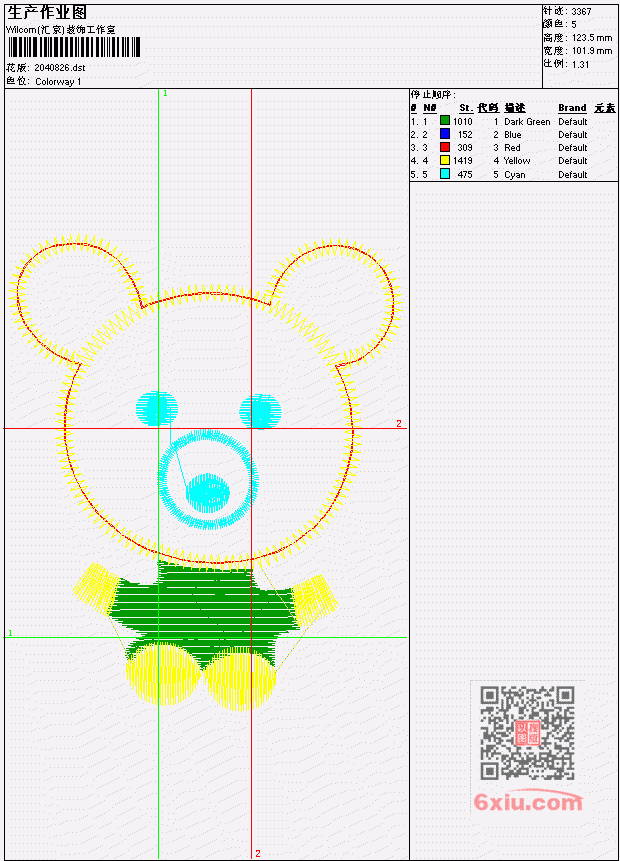Click the 'Colorway 1' label
The width and height of the screenshot is (620, 861).
pyautogui.click(x=58, y=82)
